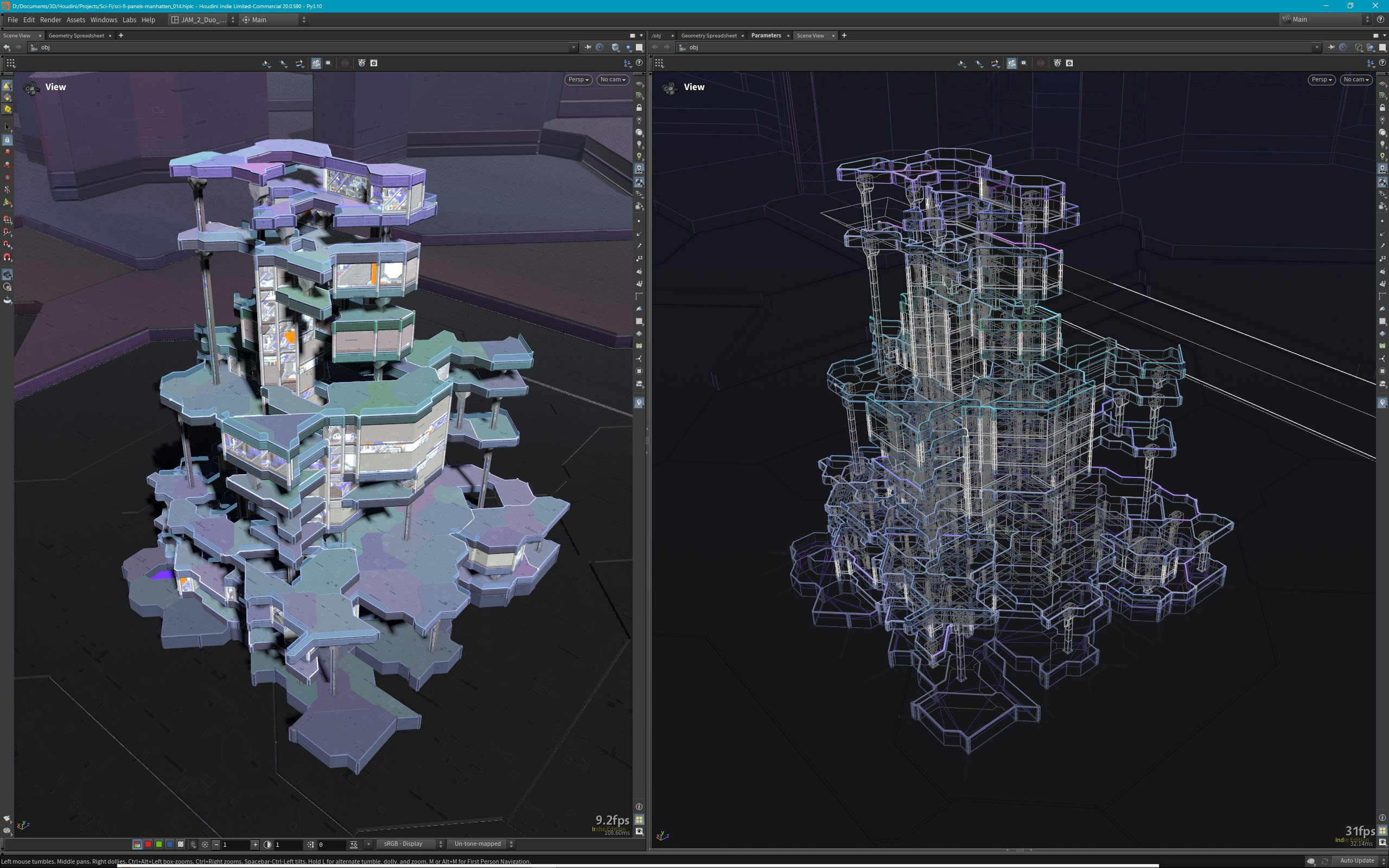
Task: Pin the right pane with the pin icon
Action: point(1331,48)
